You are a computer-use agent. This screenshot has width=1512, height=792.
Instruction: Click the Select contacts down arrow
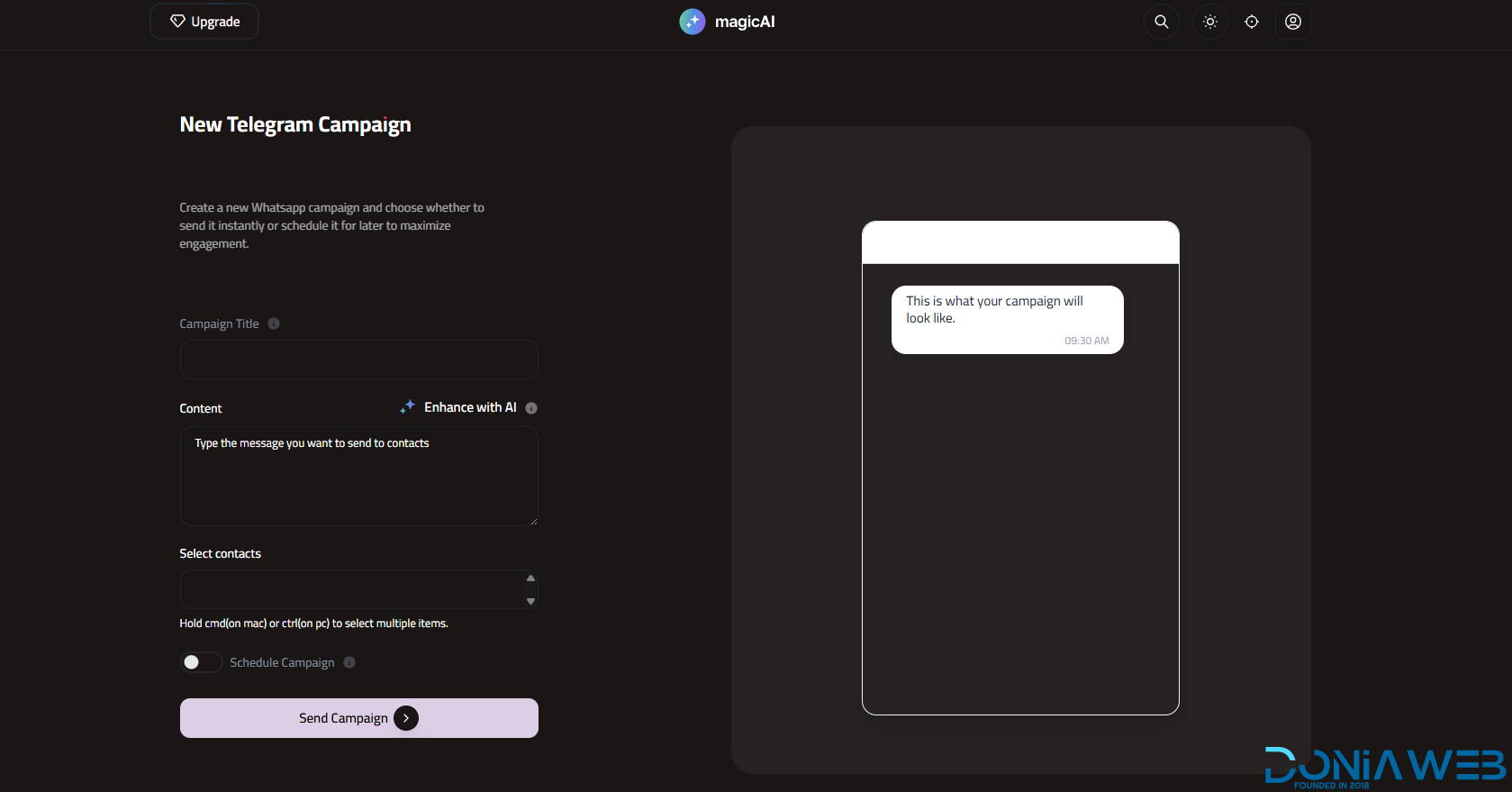pos(530,601)
